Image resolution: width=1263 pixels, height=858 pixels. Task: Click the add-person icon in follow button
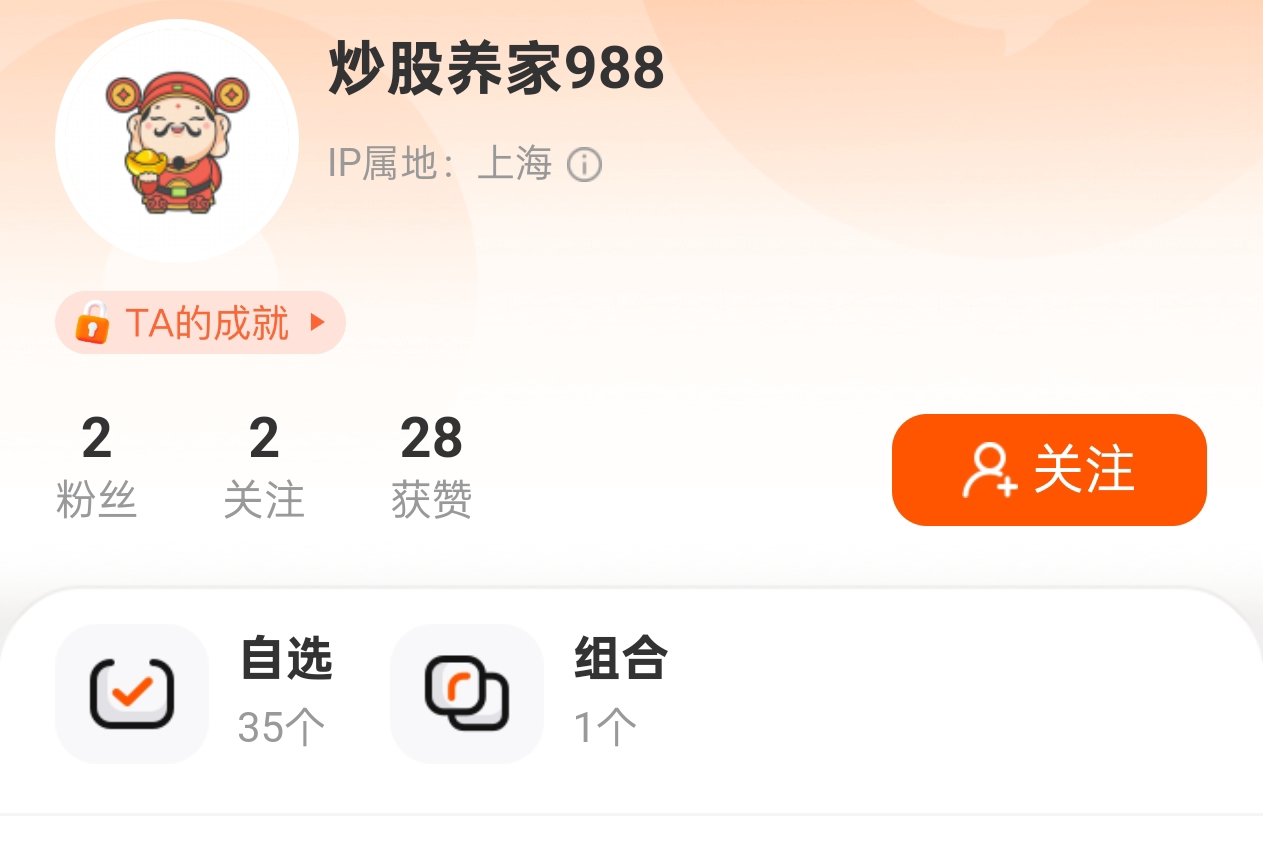point(990,470)
